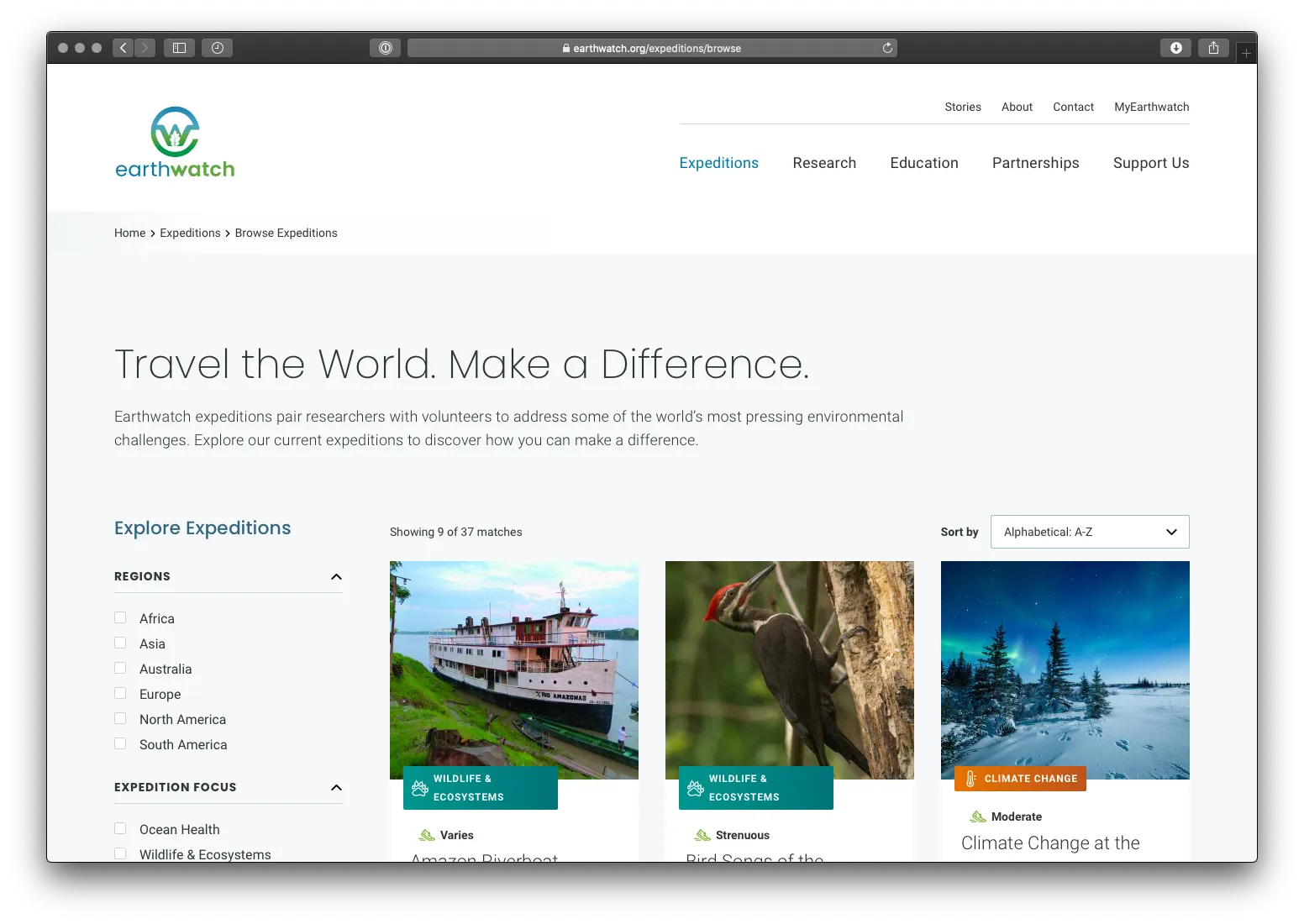This screenshot has height=924, width=1304.
Task: Collapse the Regions filter section
Action: pos(336,576)
